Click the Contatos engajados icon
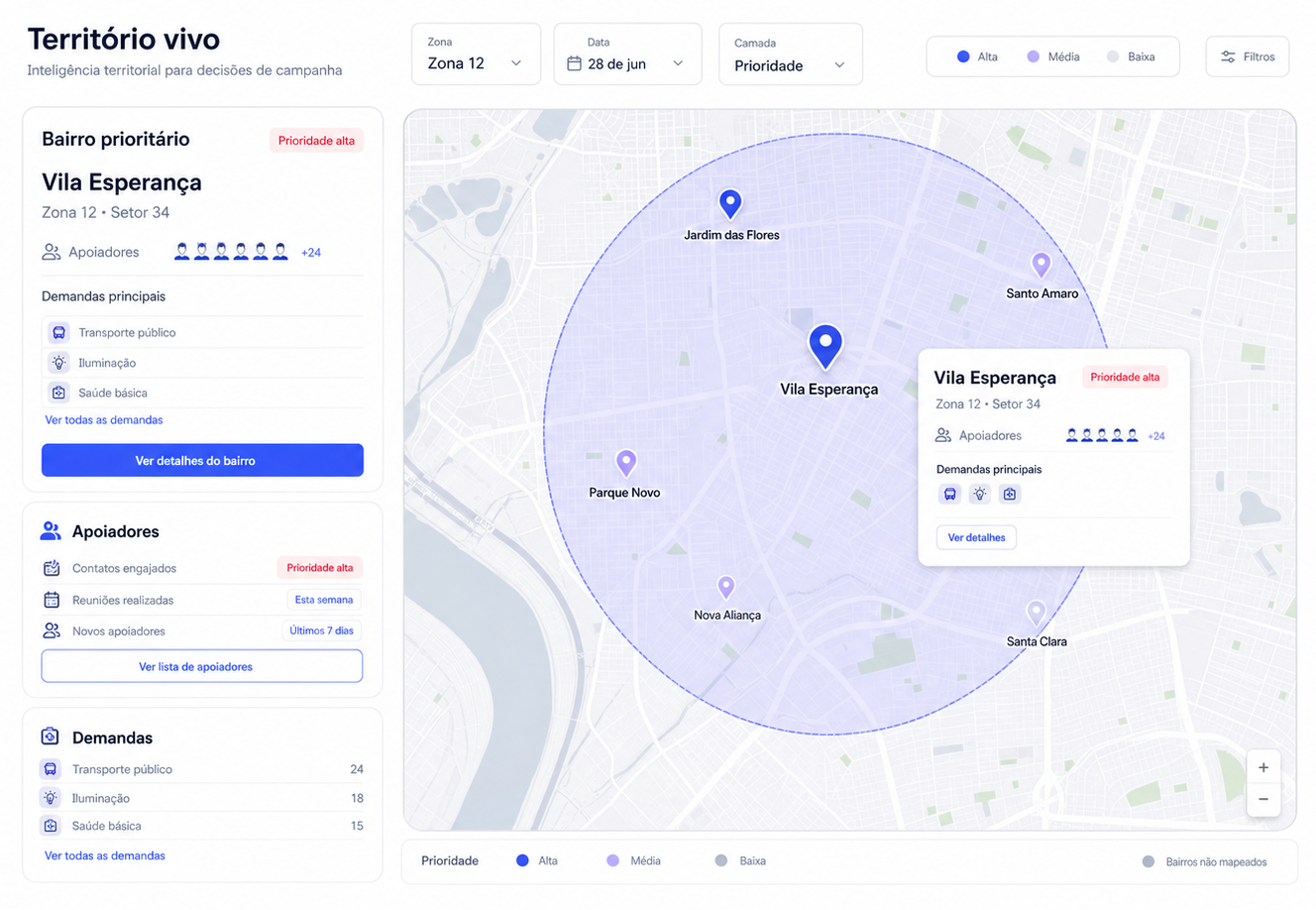Image resolution: width=1316 pixels, height=910 pixels. (x=52, y=568)
